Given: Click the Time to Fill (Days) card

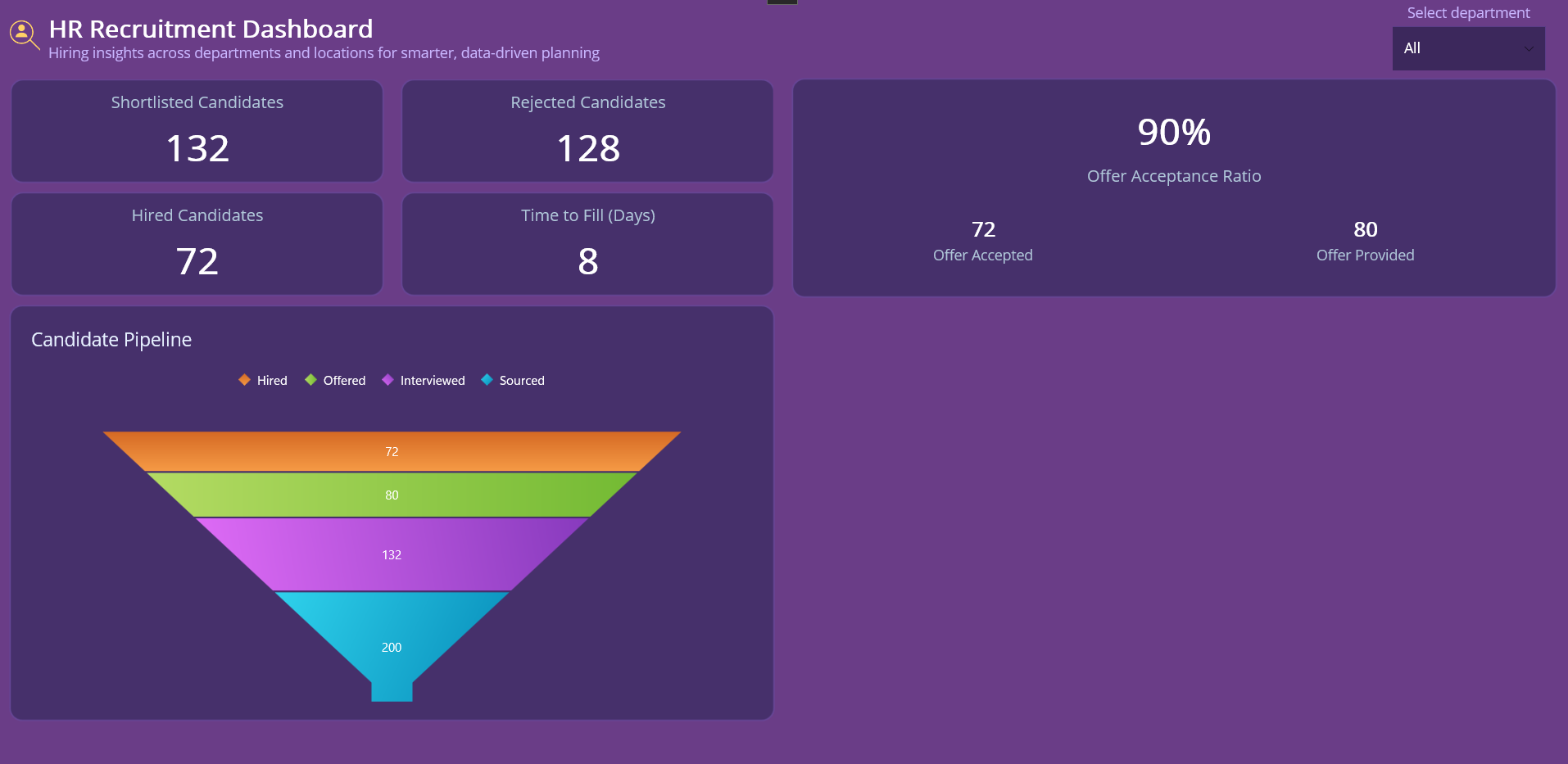Looking at the screenshot, I should click(x=587, y=244).
